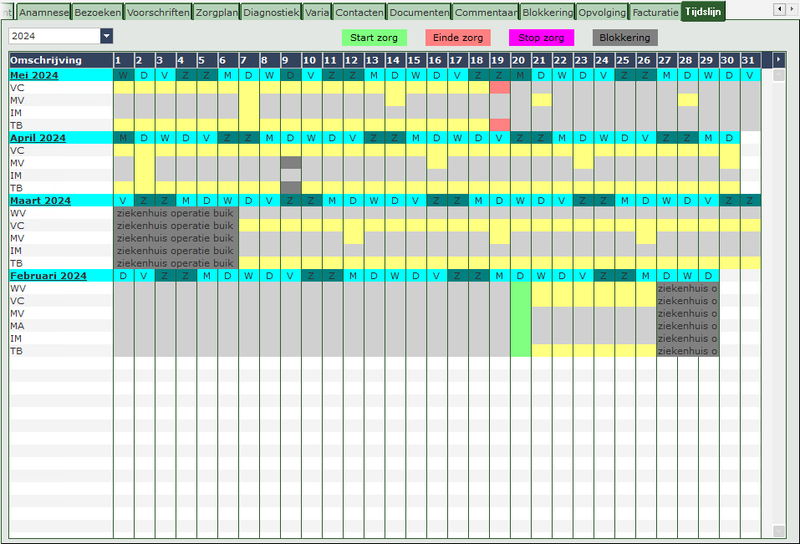
Task: Open the Mei 2024 month link
Action: [34, 75]
